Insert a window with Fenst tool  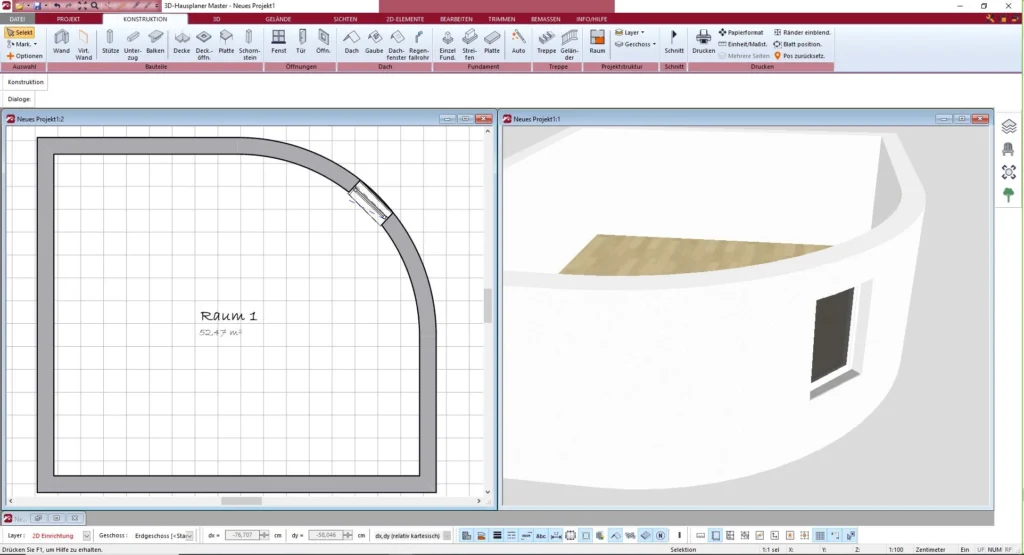point(278,41)
